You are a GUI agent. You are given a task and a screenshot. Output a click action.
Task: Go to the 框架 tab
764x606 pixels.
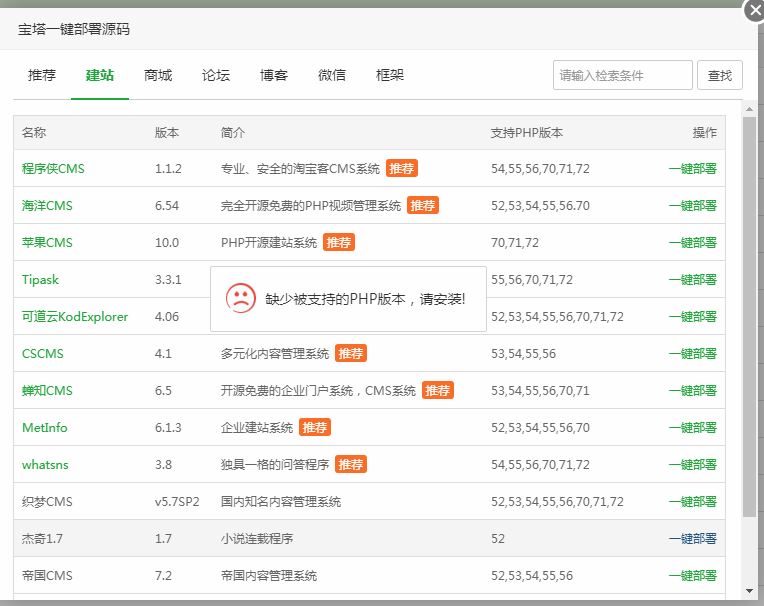(x=390, y=76)
